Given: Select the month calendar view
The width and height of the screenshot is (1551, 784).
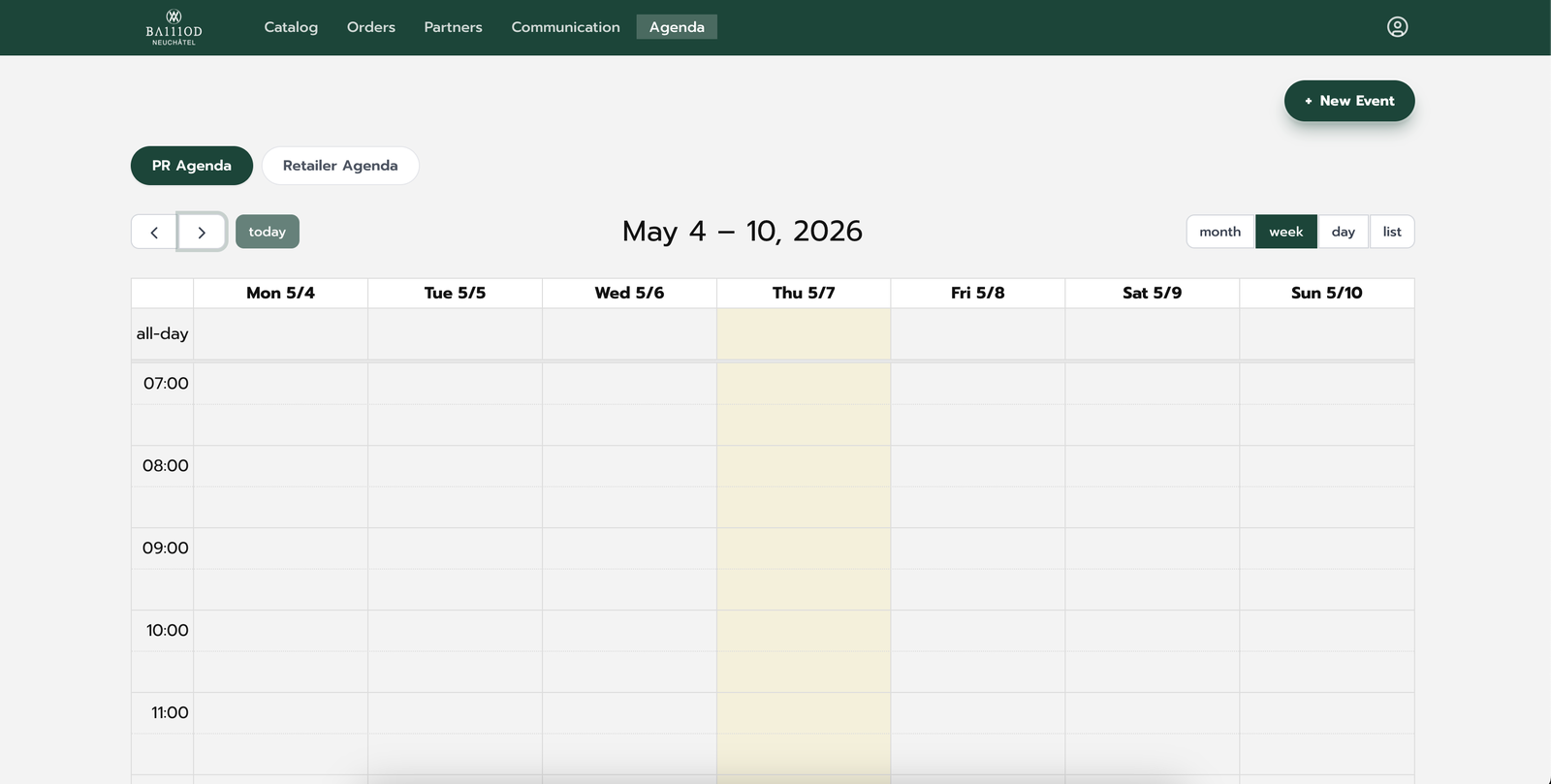Looking at the screenshot, I should click(1220, 232).
